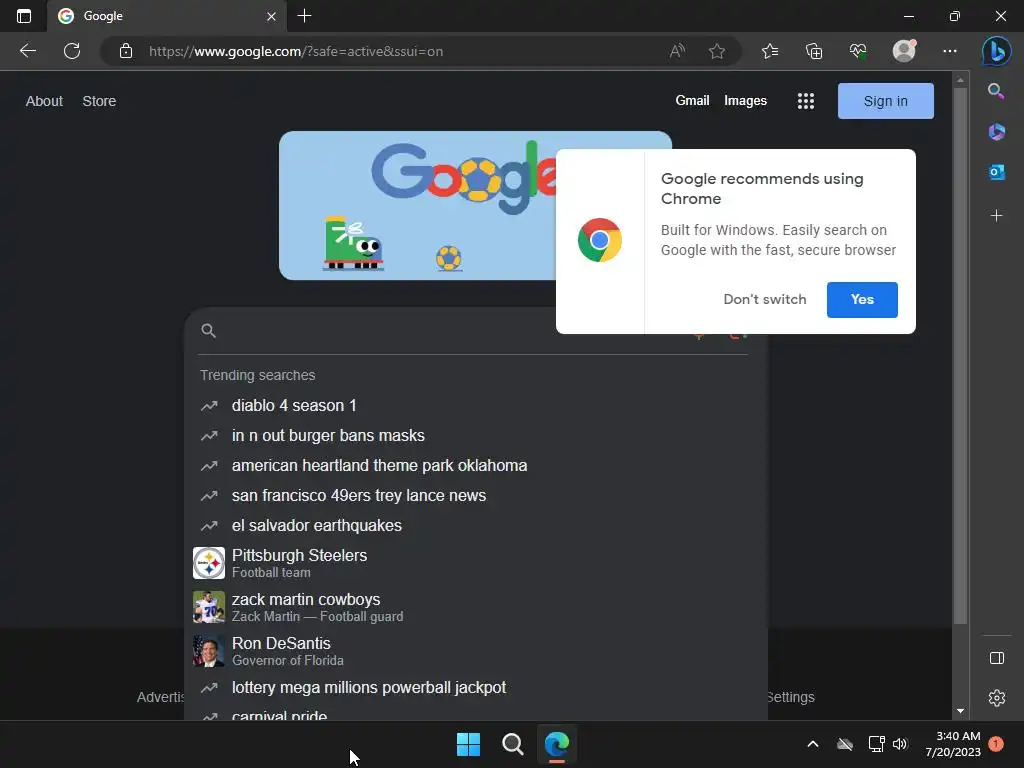
Task: Open sidebar Search icon
Action: click(996, 91)
